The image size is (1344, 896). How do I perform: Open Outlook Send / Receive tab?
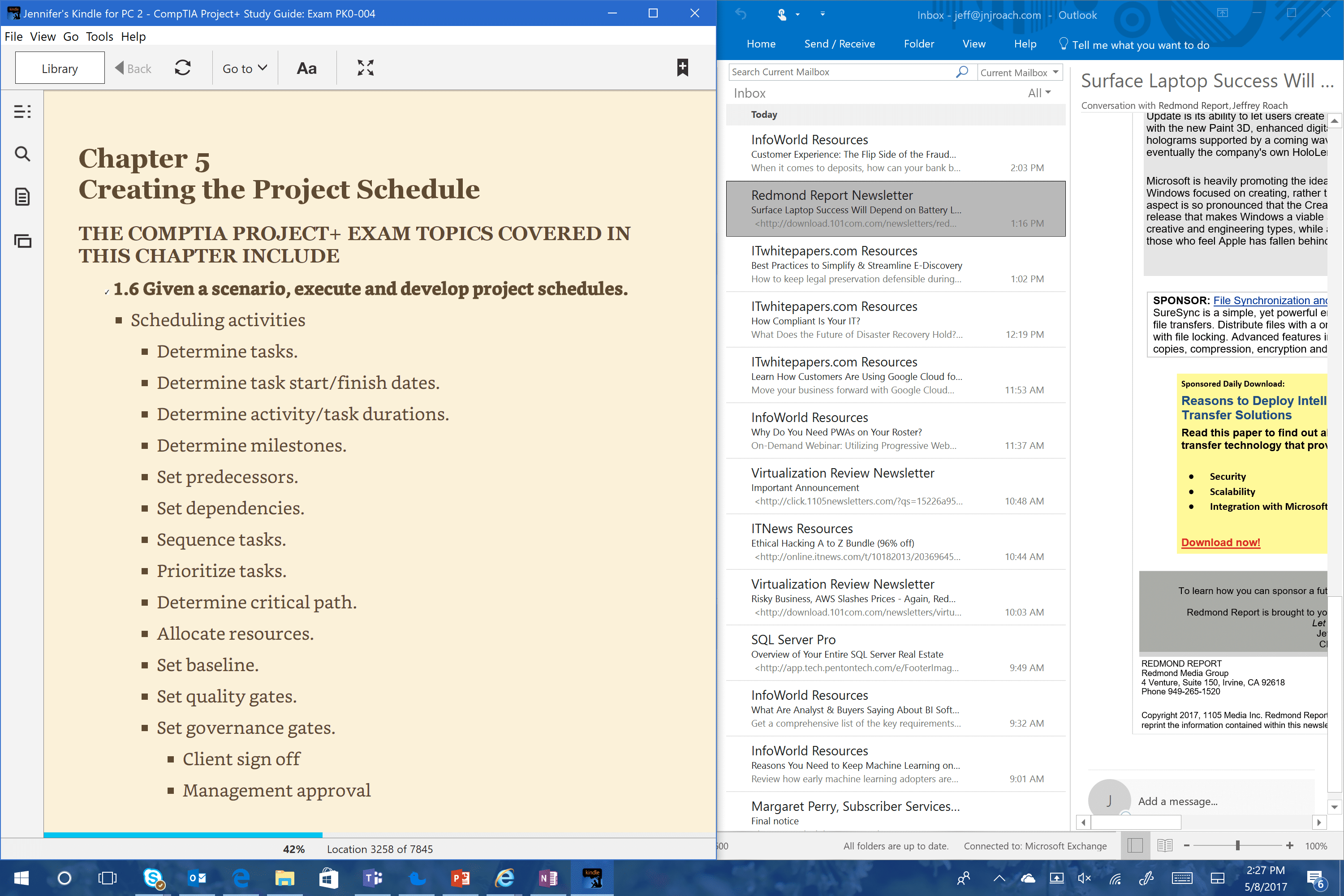pyautogui.click(x=840, y=44)
